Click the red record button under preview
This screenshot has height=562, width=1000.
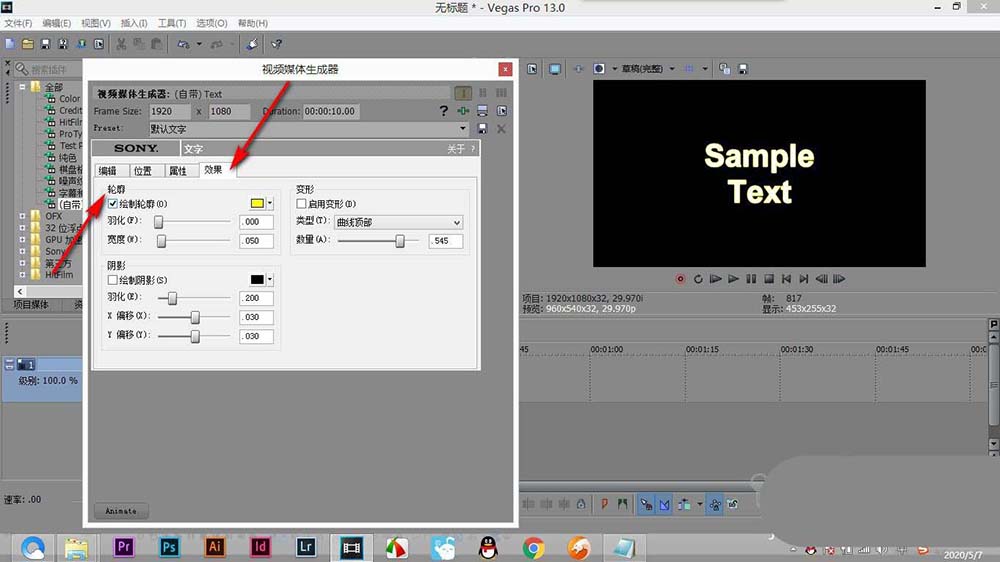click(x=681, y=279)
